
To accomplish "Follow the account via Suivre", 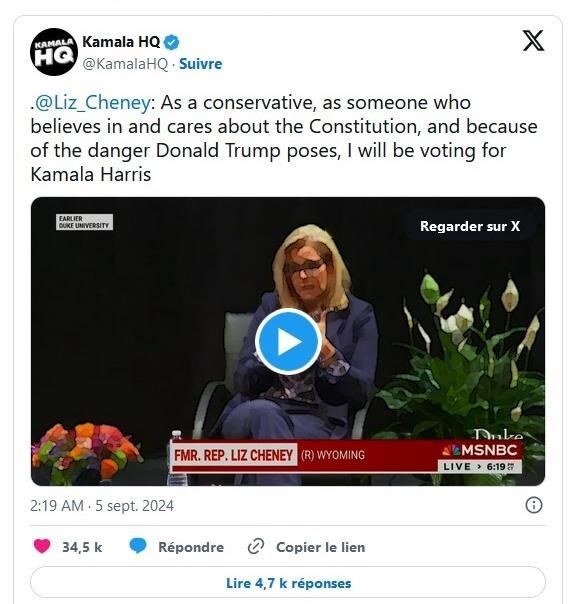I will [201, 64].
